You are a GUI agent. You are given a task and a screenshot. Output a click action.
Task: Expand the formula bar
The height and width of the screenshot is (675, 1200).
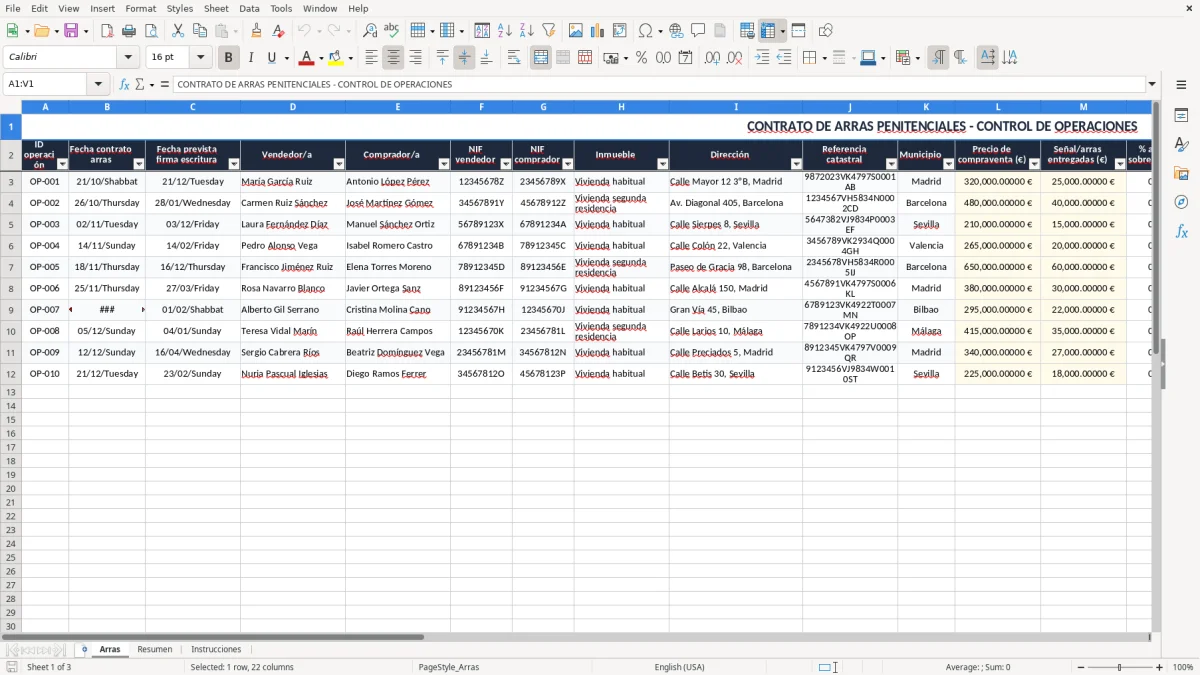click(1152, 84)
